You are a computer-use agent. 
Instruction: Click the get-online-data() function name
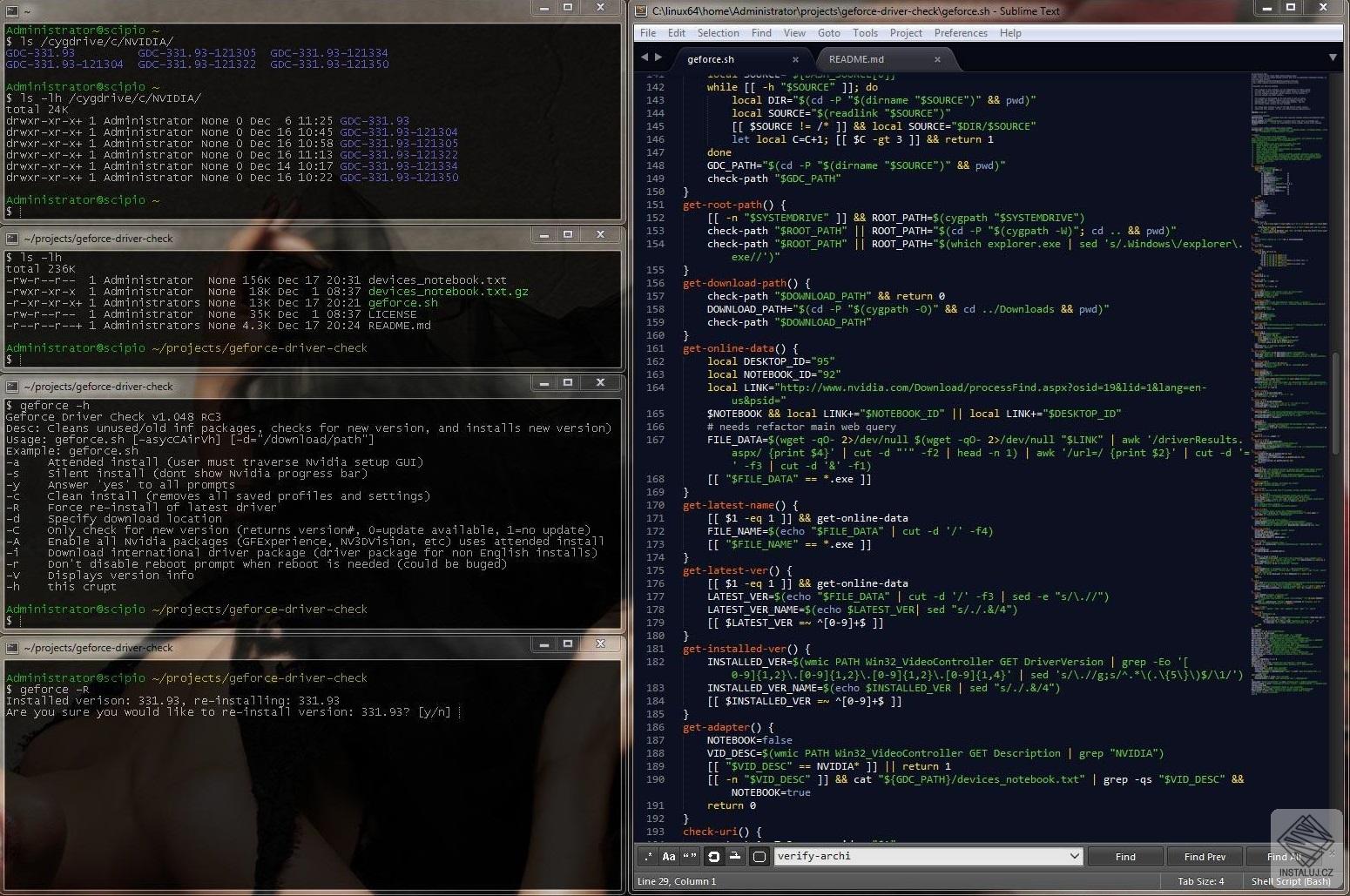tap(727, 348)
